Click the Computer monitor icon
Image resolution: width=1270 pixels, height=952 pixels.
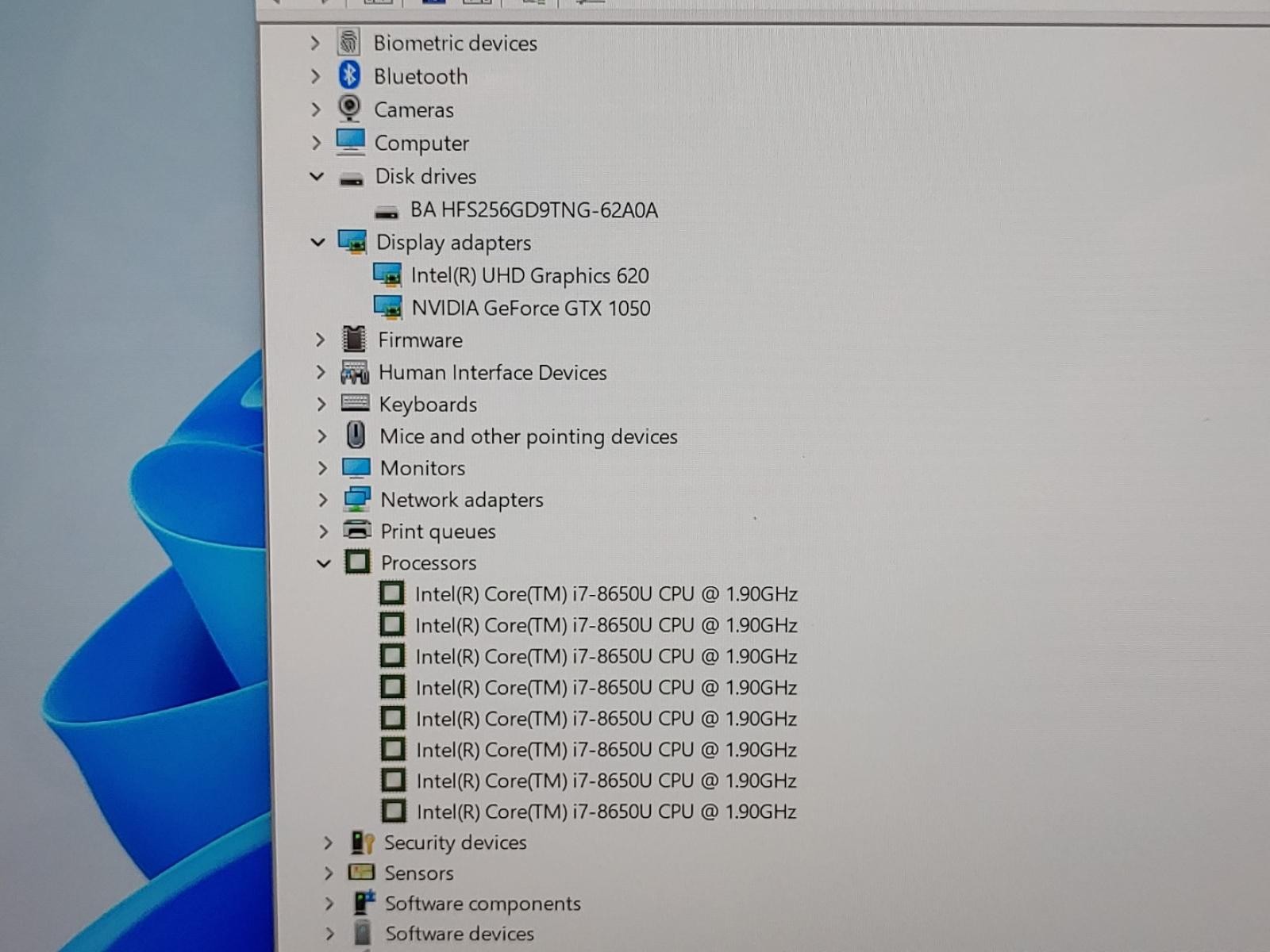[350, 142]
